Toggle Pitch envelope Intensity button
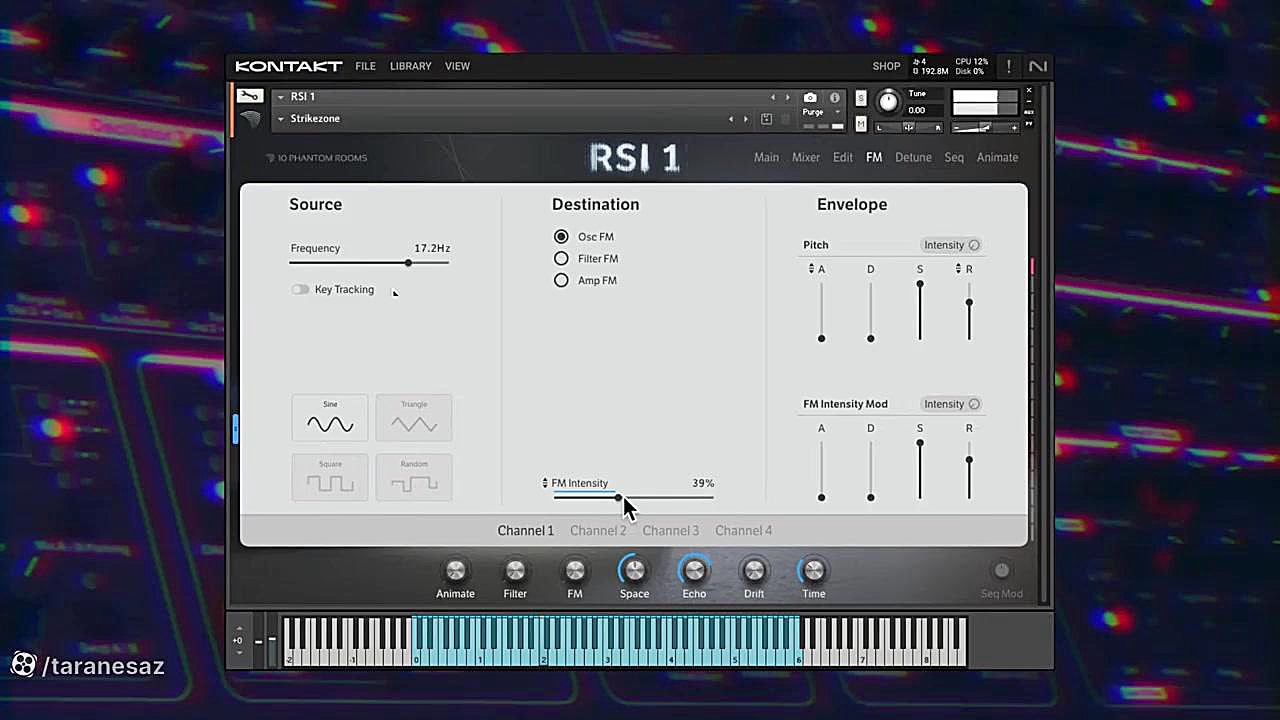1280x720 pixels. click(952, 245)
